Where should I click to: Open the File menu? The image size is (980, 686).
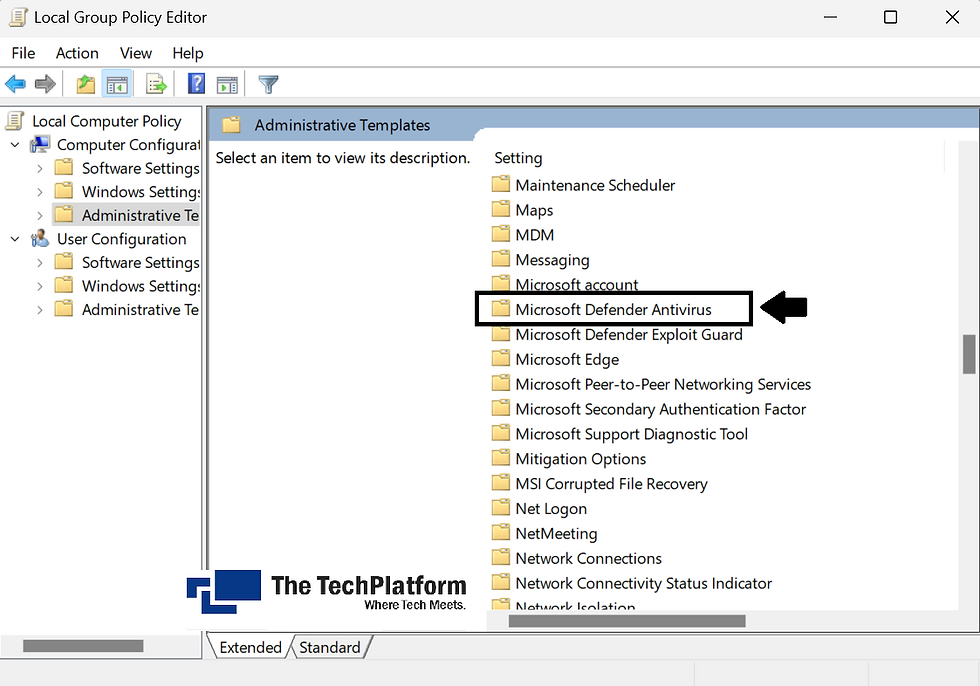coord(23,53)
